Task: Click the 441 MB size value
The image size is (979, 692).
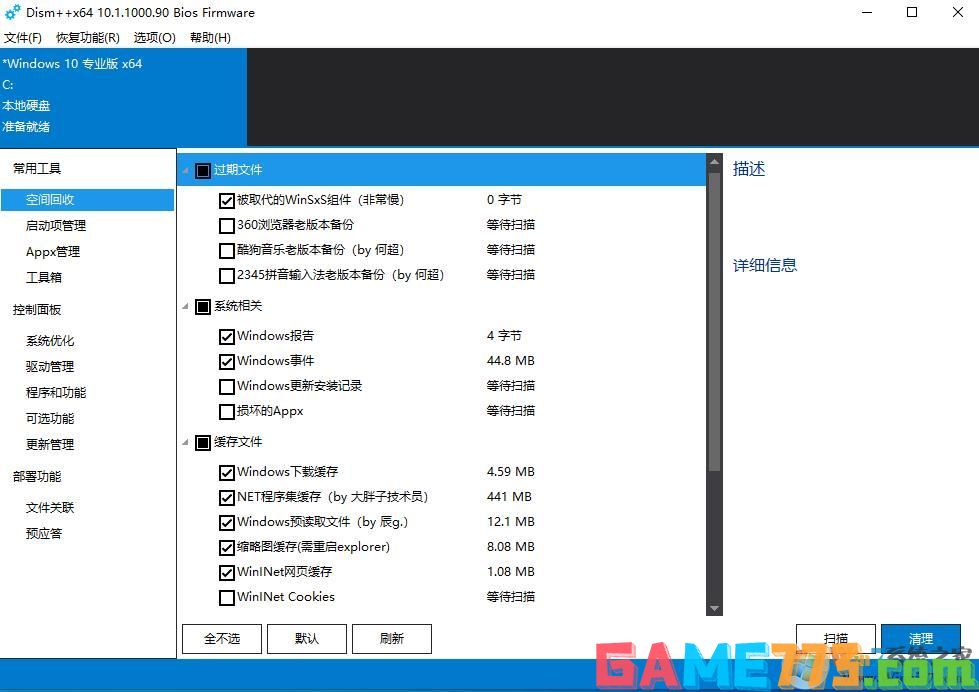Action: pos(509,497)
